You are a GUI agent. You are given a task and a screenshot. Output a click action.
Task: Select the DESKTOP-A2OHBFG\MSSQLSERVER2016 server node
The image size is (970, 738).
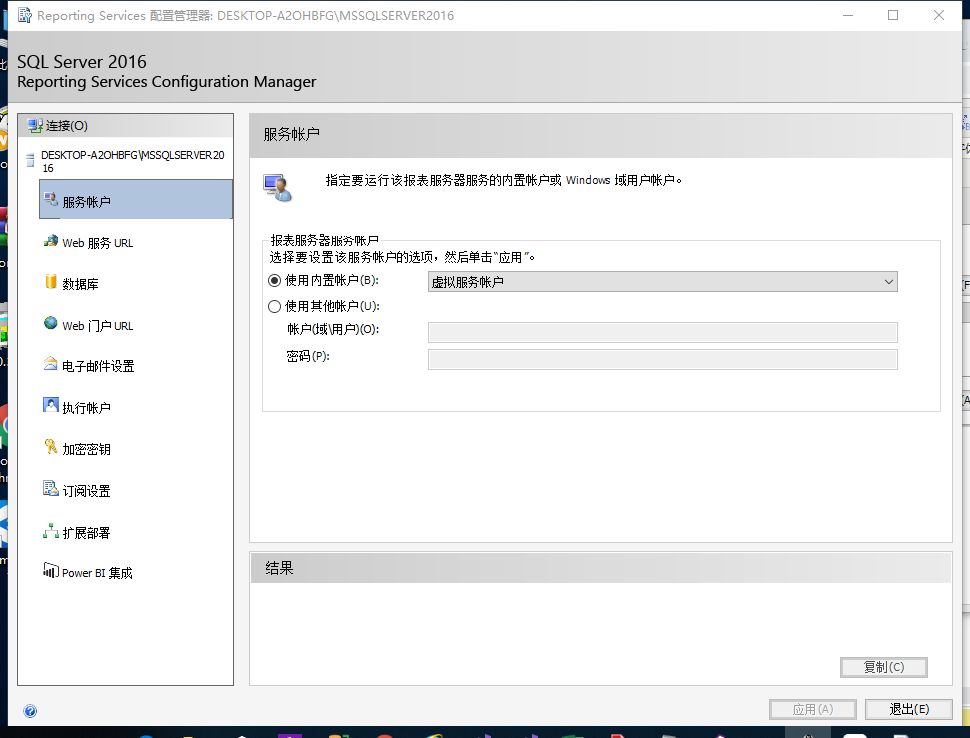point(132,161)
